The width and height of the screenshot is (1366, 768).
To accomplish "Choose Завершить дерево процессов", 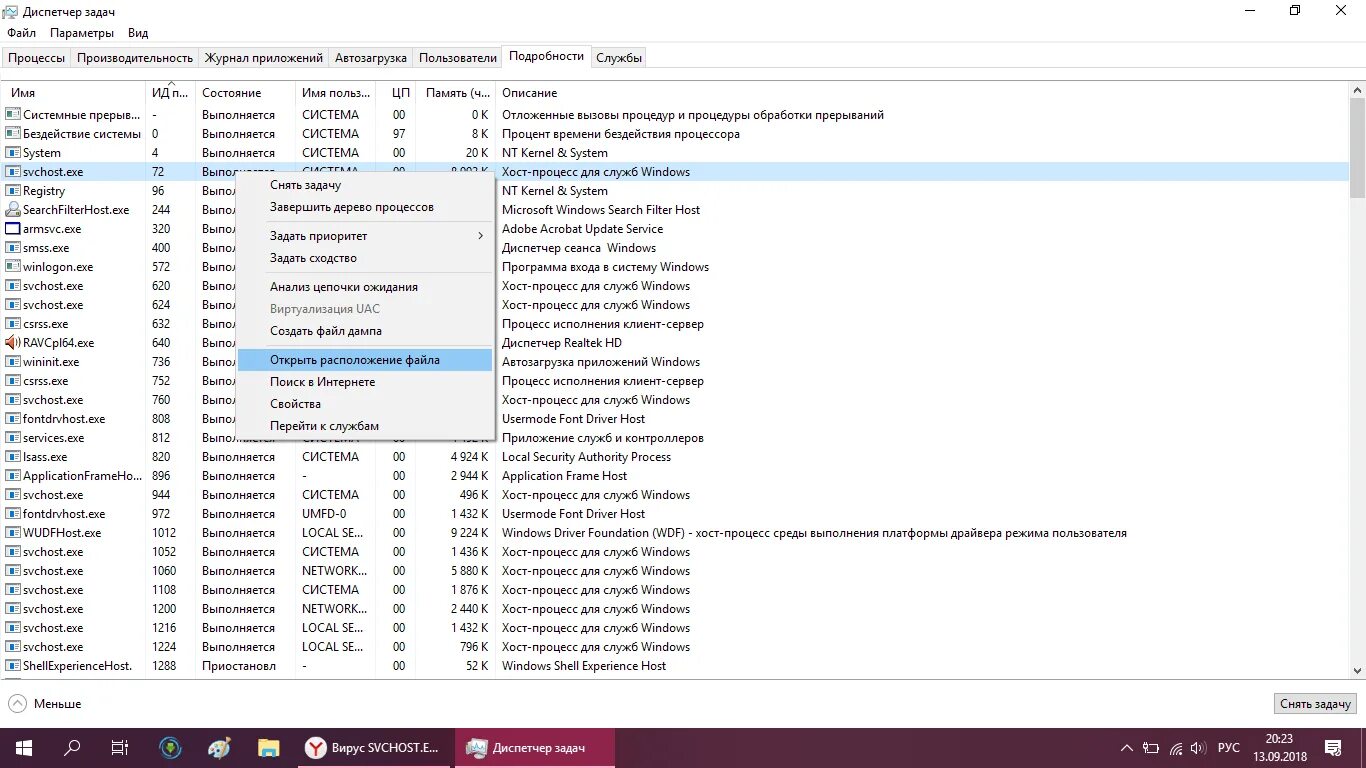I will pos(366,207).
